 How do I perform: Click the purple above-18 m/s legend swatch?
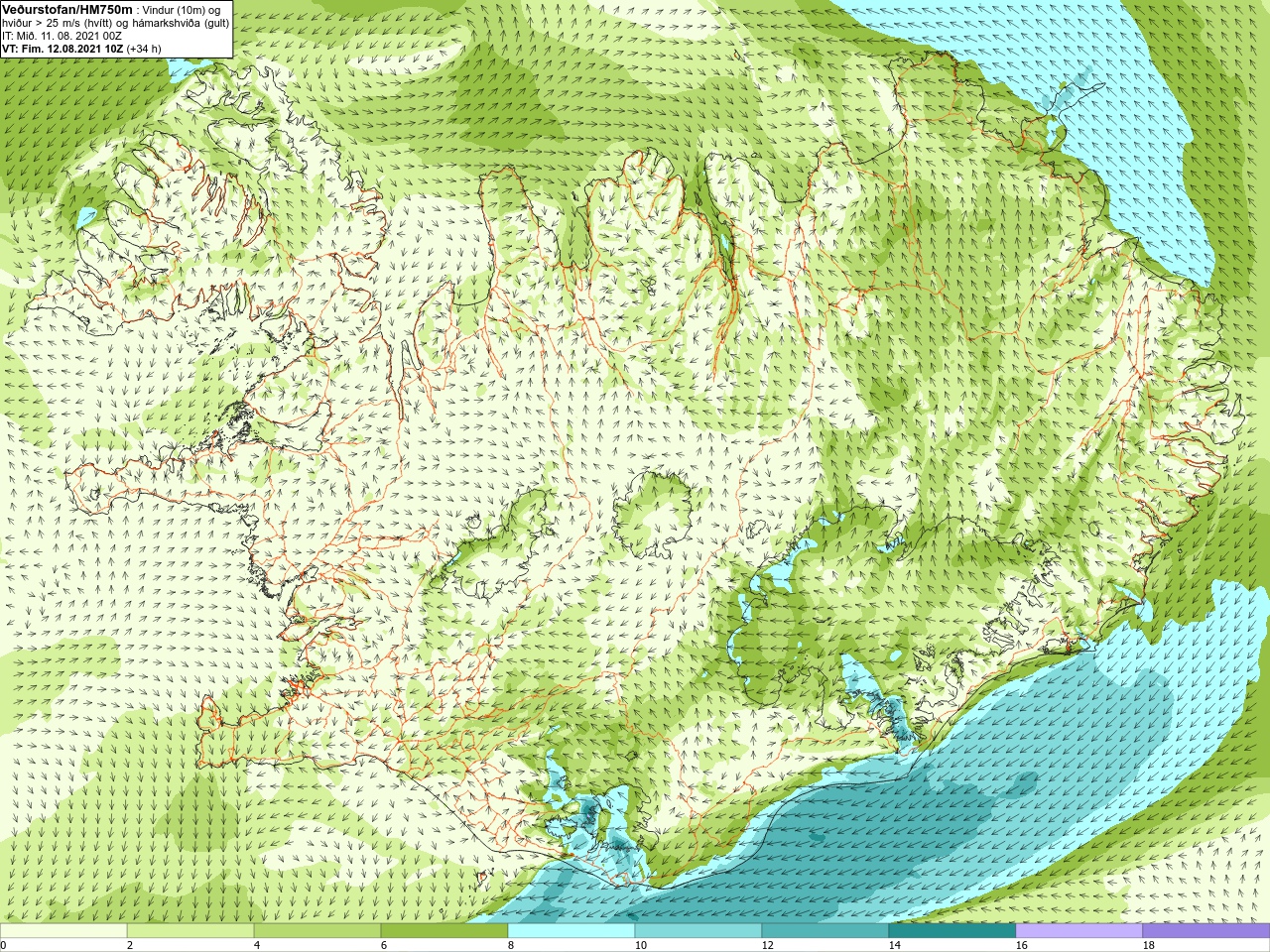pos(1206,931)
